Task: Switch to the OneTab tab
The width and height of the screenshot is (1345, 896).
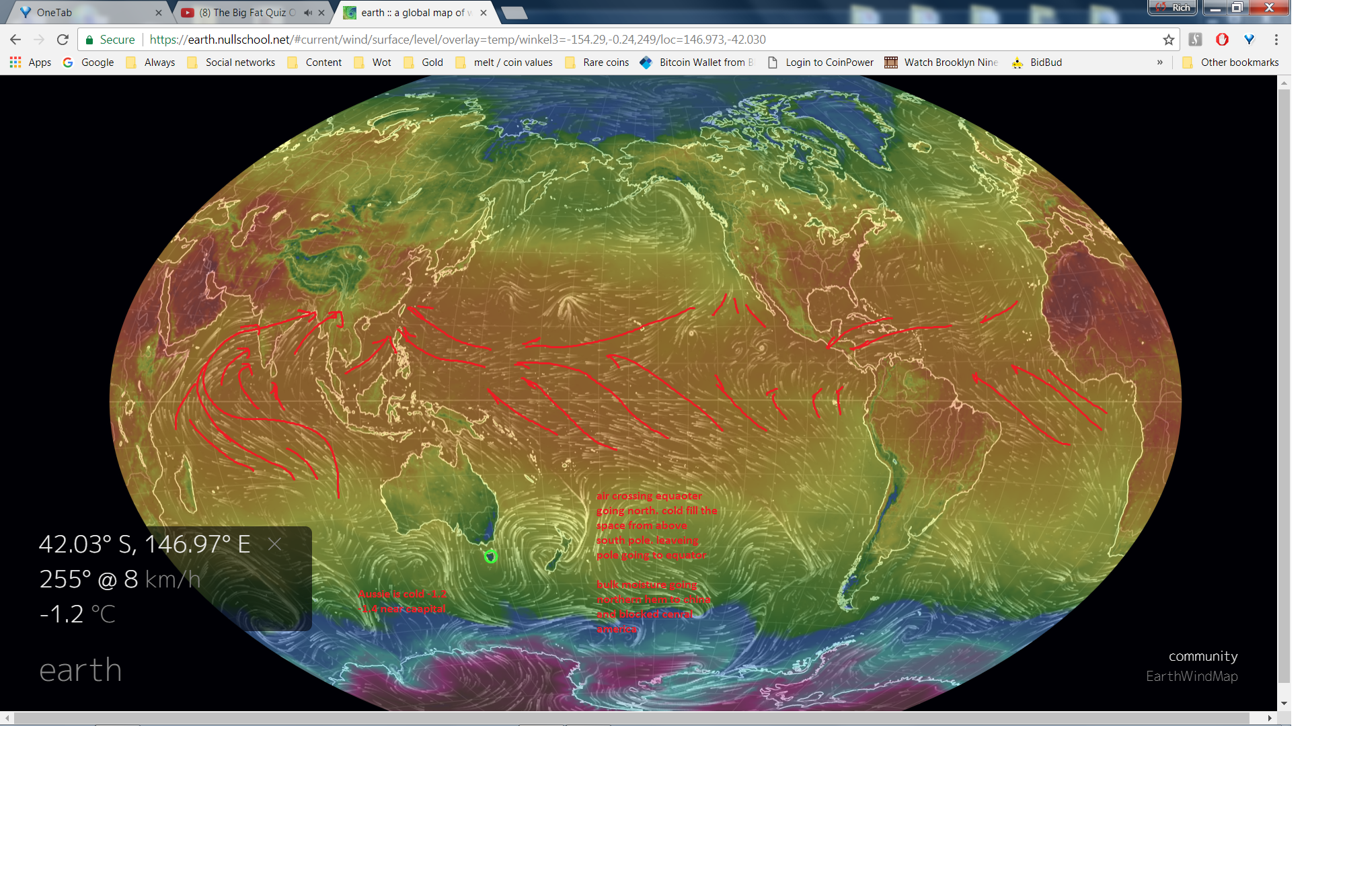Action: (x=87, y=13)
